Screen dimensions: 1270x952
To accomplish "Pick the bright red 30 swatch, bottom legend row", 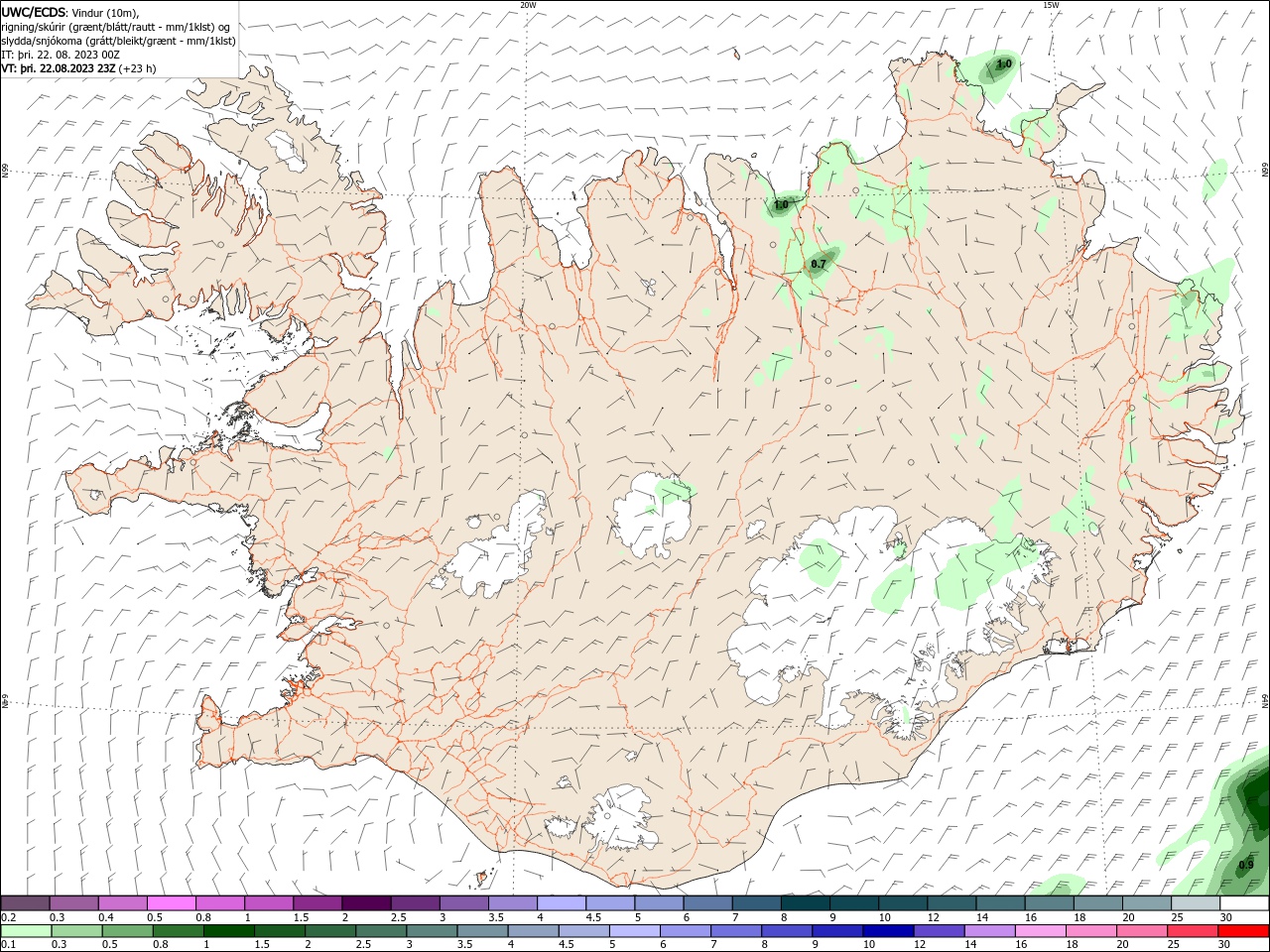I will 1242,931.
